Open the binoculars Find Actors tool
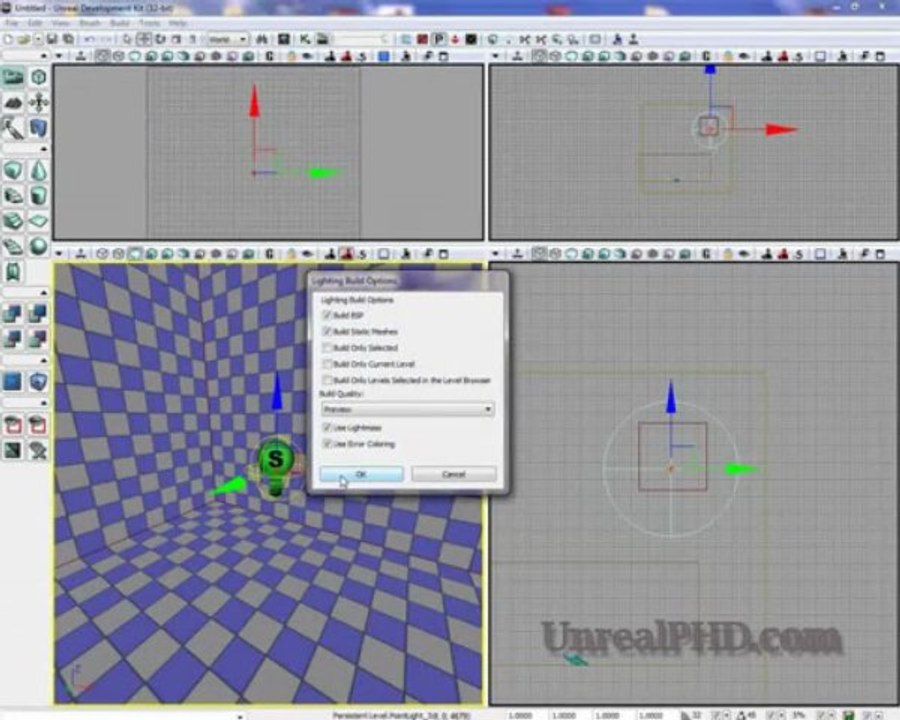900x720 pixels. 262,39
